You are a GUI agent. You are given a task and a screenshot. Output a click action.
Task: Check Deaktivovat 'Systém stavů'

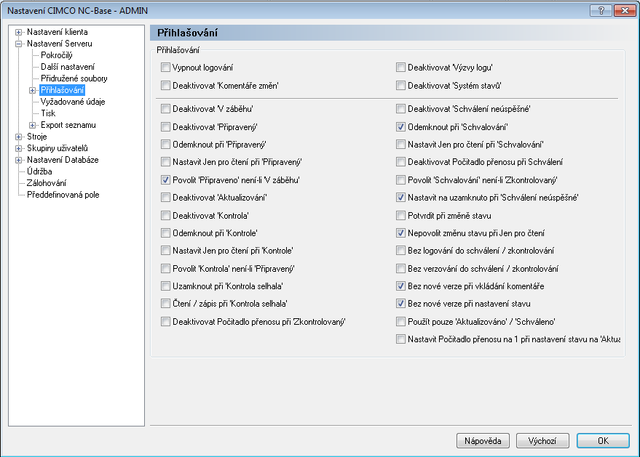point(401,85)
